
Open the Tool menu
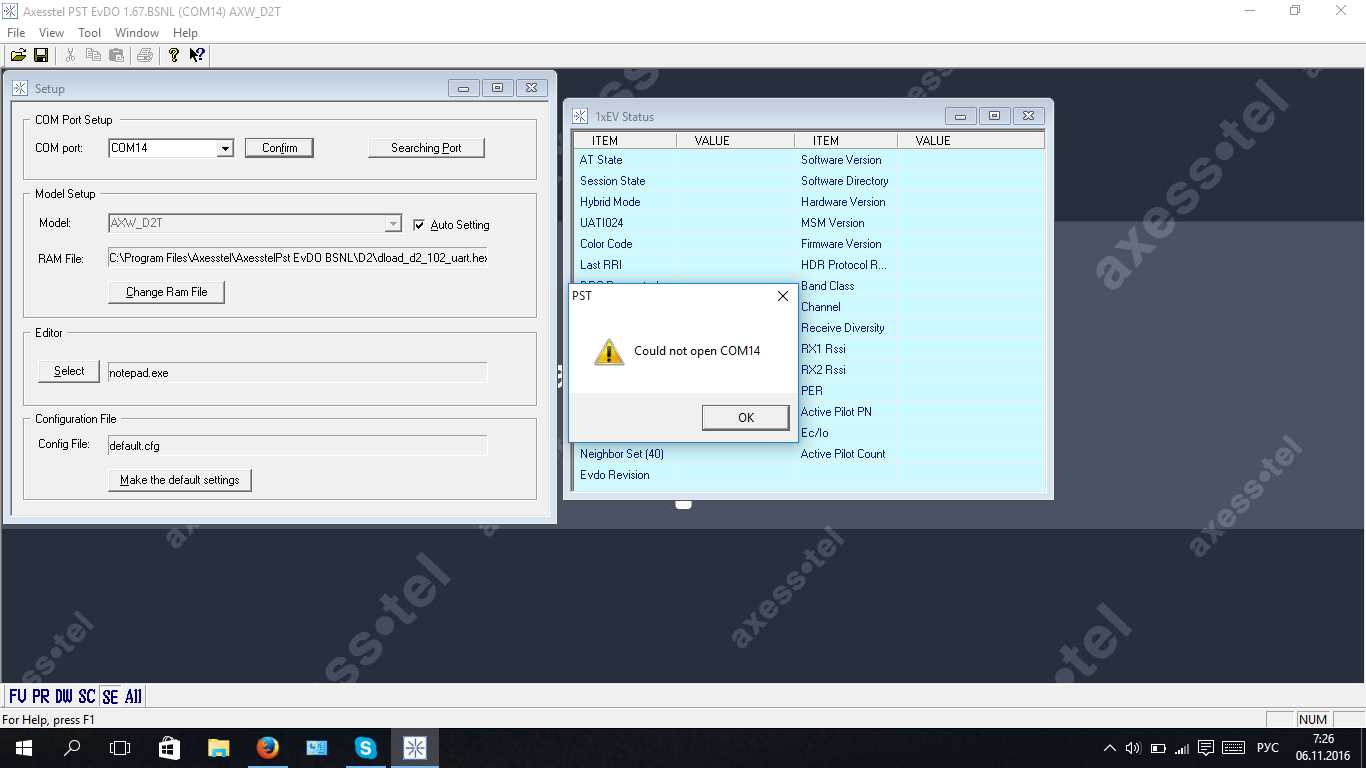[89, 33]
